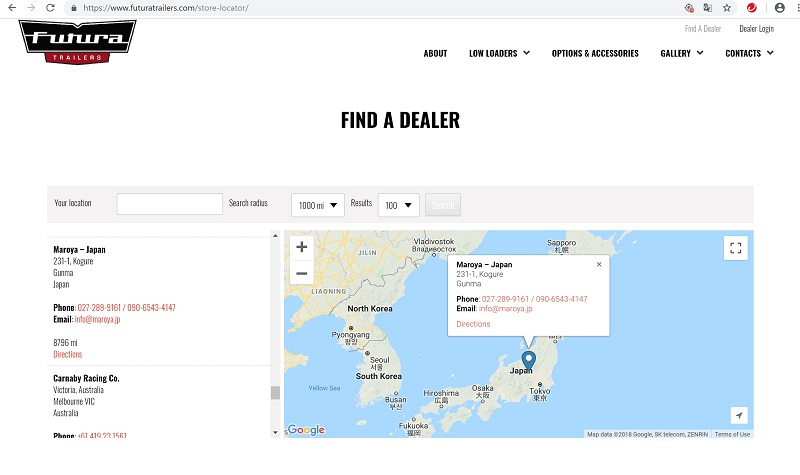Click the Dealer Login link
Viewport: 800px width, 475px height.
[757, 29]
